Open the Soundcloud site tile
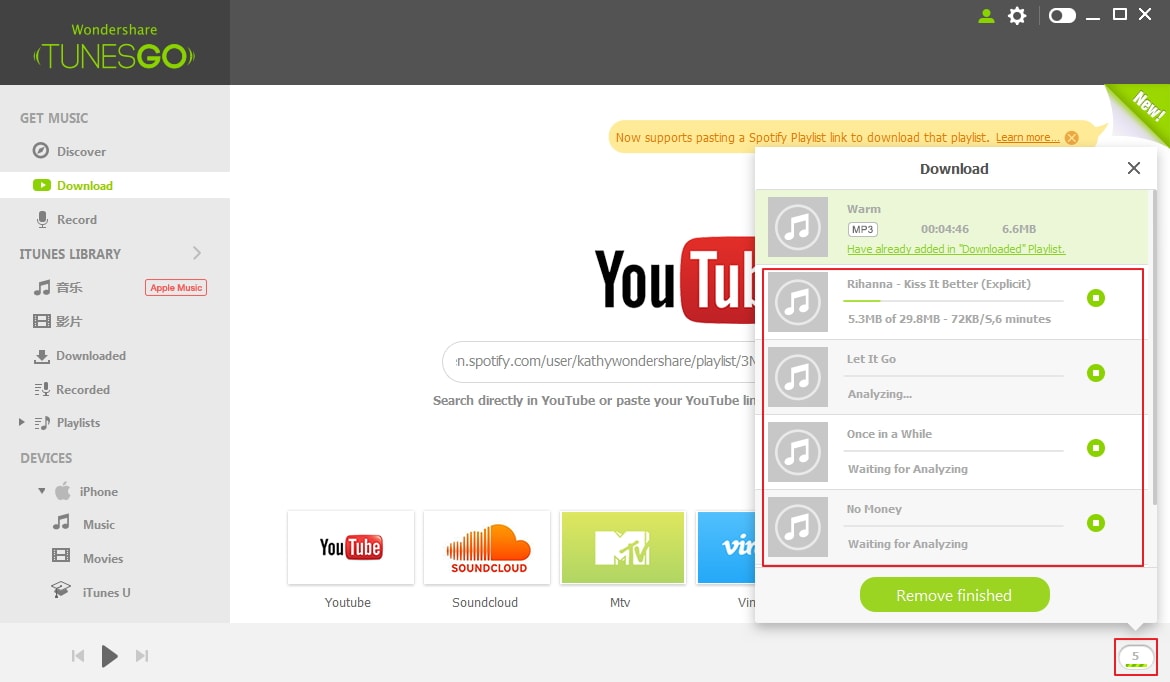The image size is (1170, 682). click(x=487, y=548)
